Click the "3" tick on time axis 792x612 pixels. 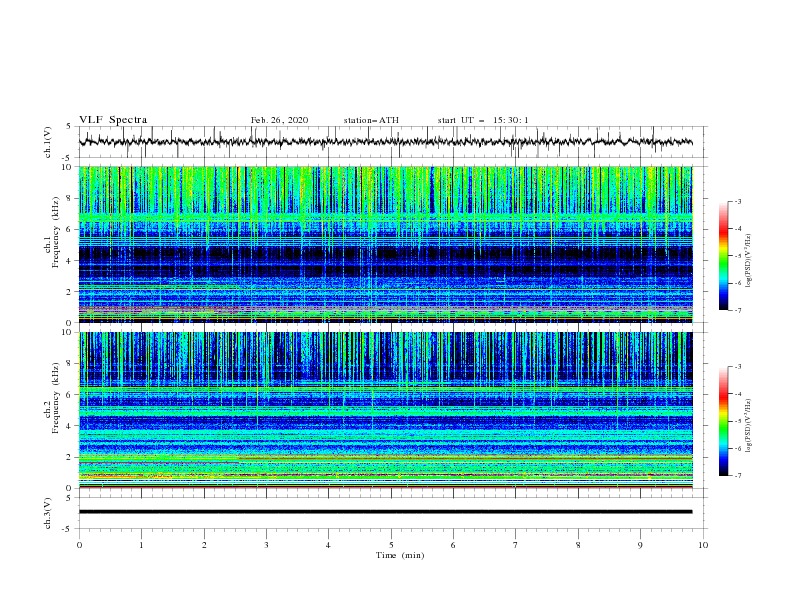point(266,545)
